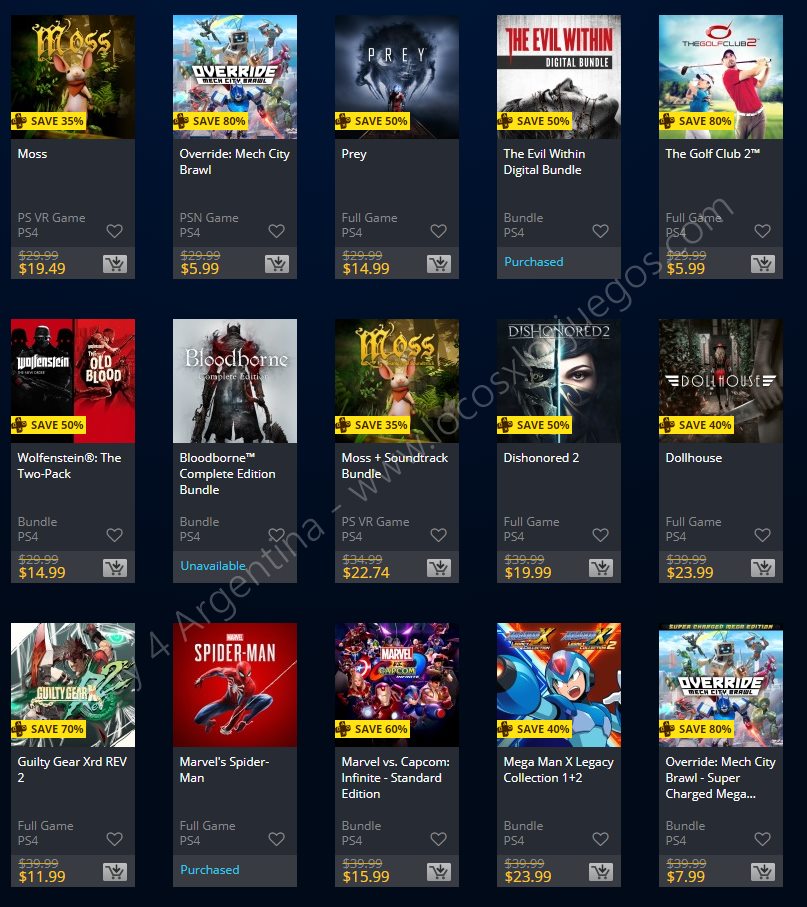
Task: Toggle wishlist heart for Marvel's Spider-Man
Action: (x=277, y=839)
